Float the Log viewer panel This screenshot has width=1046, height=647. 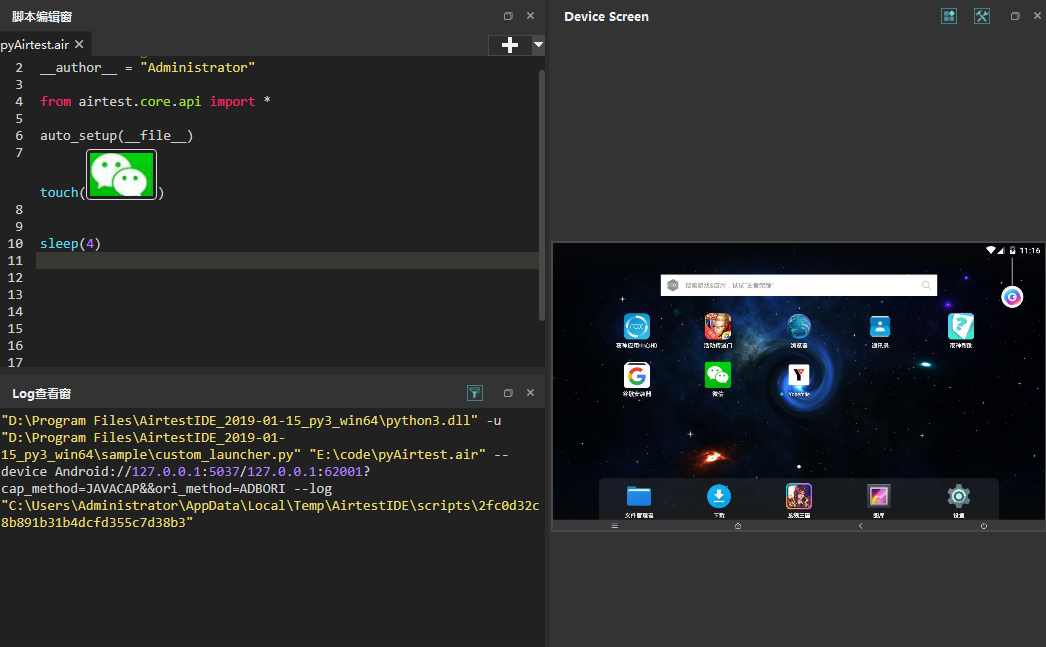point(508,393)
